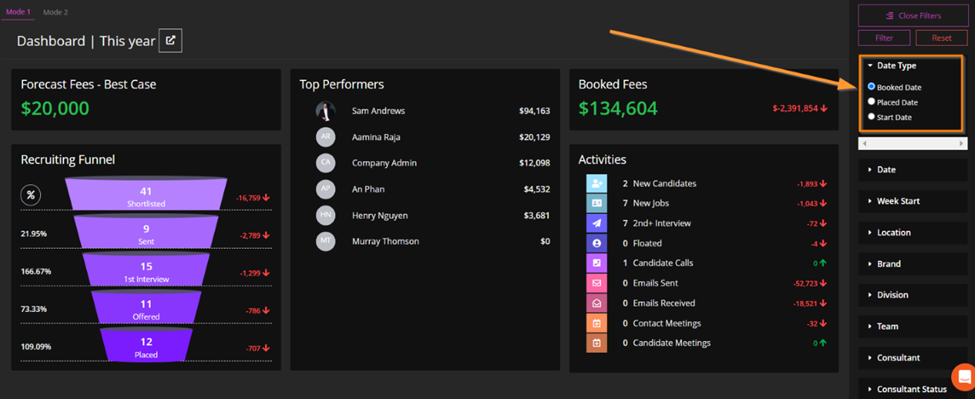Select the Start Date radio option
The image size is (975, 399).
(871, 116)
